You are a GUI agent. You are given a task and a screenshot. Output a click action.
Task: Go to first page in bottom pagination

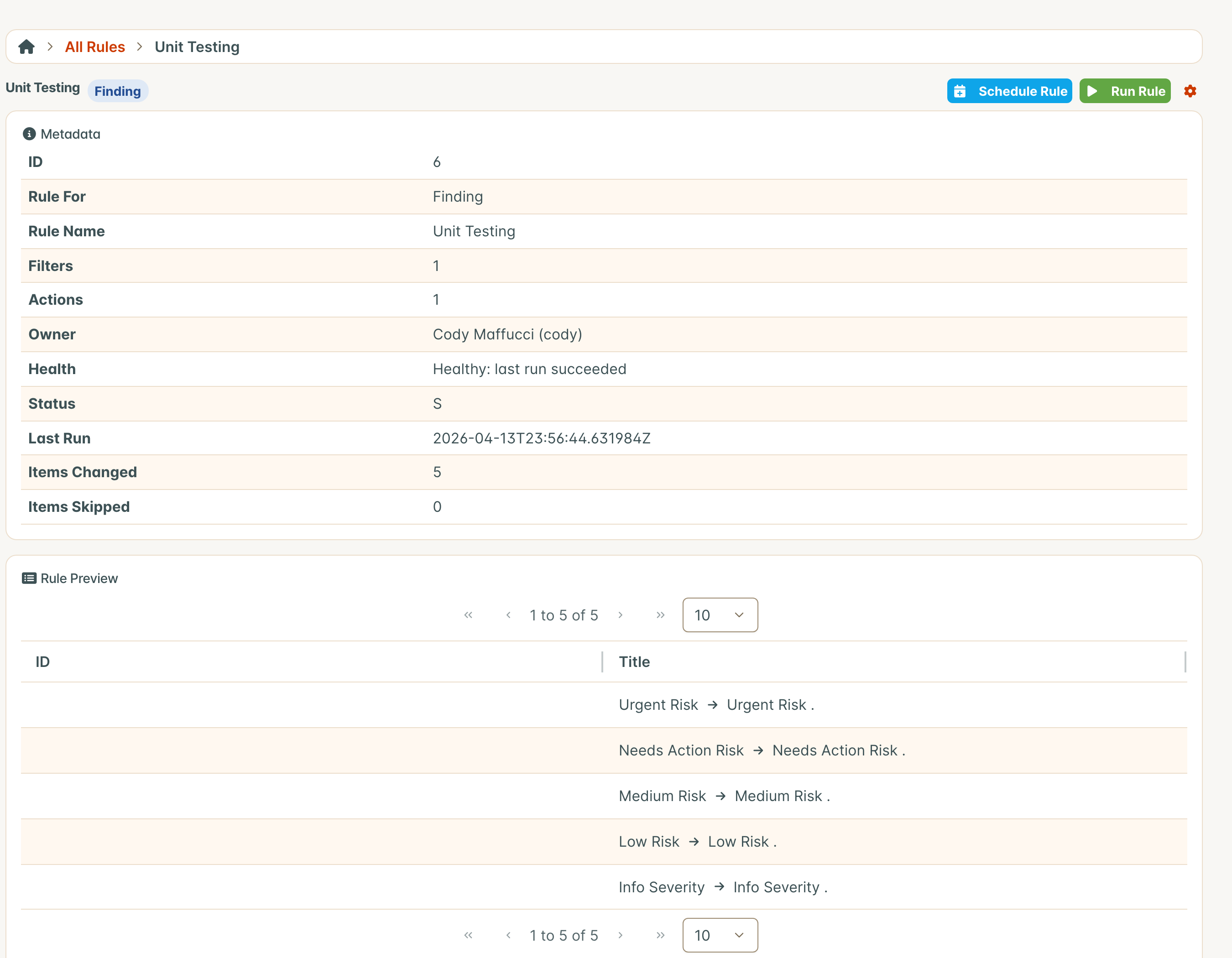468,935
